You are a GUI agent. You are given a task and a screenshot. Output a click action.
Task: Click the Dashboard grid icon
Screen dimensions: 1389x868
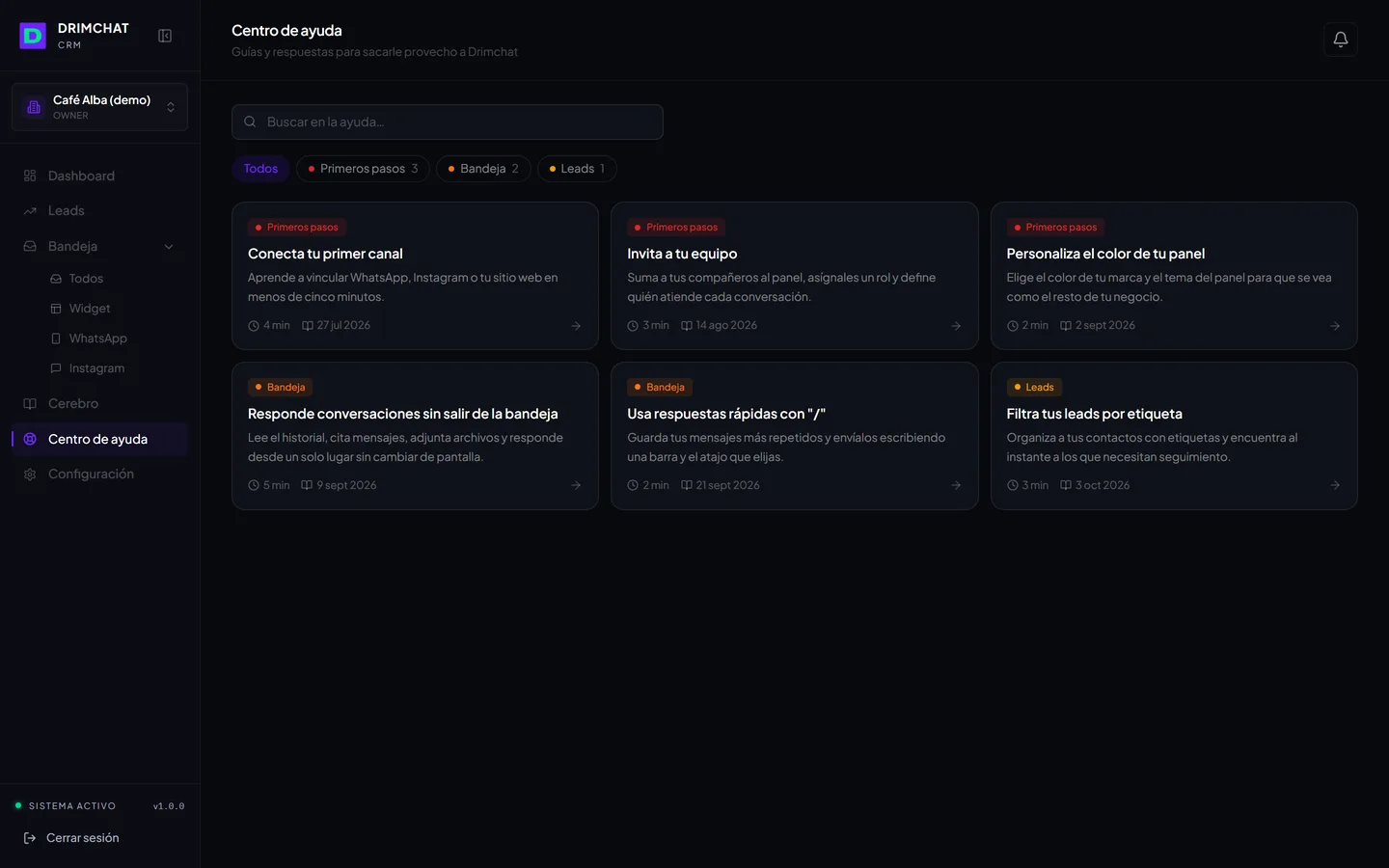point(30,176)
